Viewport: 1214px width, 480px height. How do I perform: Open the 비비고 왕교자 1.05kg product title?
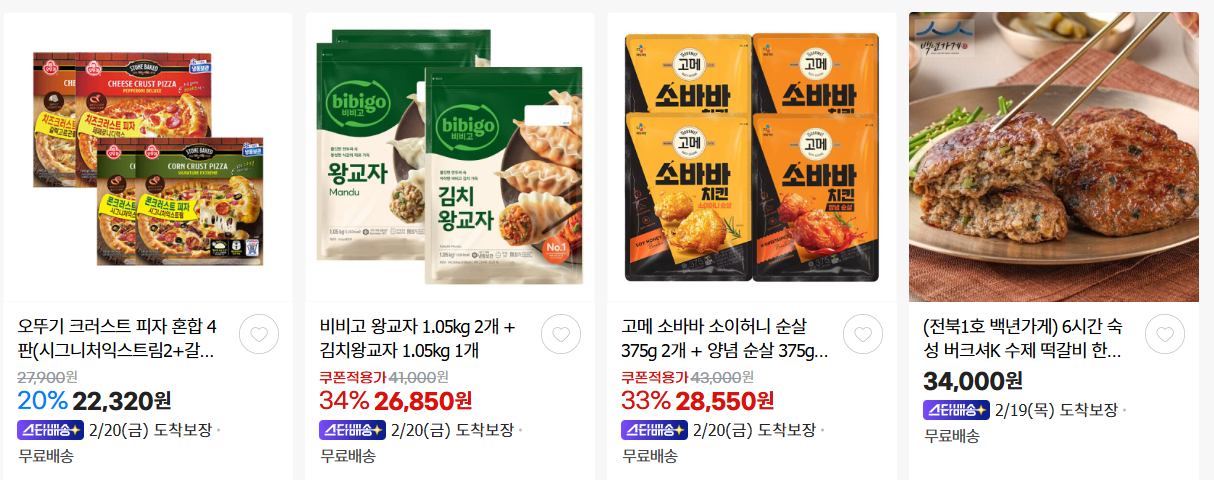[418, 339]
